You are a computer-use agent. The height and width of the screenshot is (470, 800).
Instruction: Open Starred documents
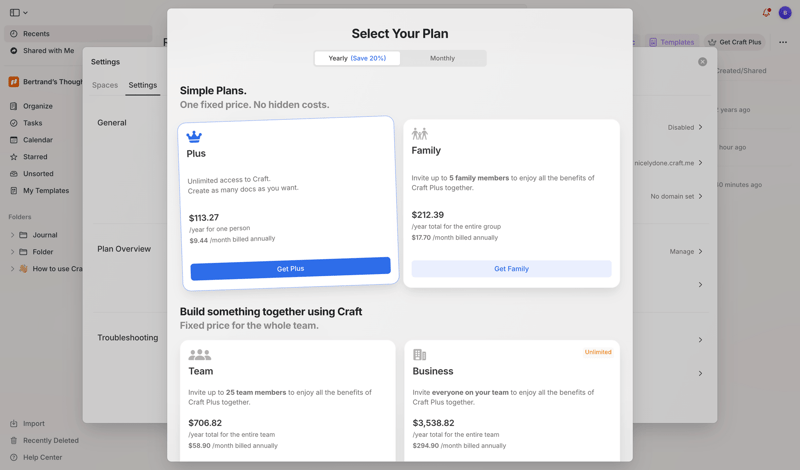(x=35, y=157)
